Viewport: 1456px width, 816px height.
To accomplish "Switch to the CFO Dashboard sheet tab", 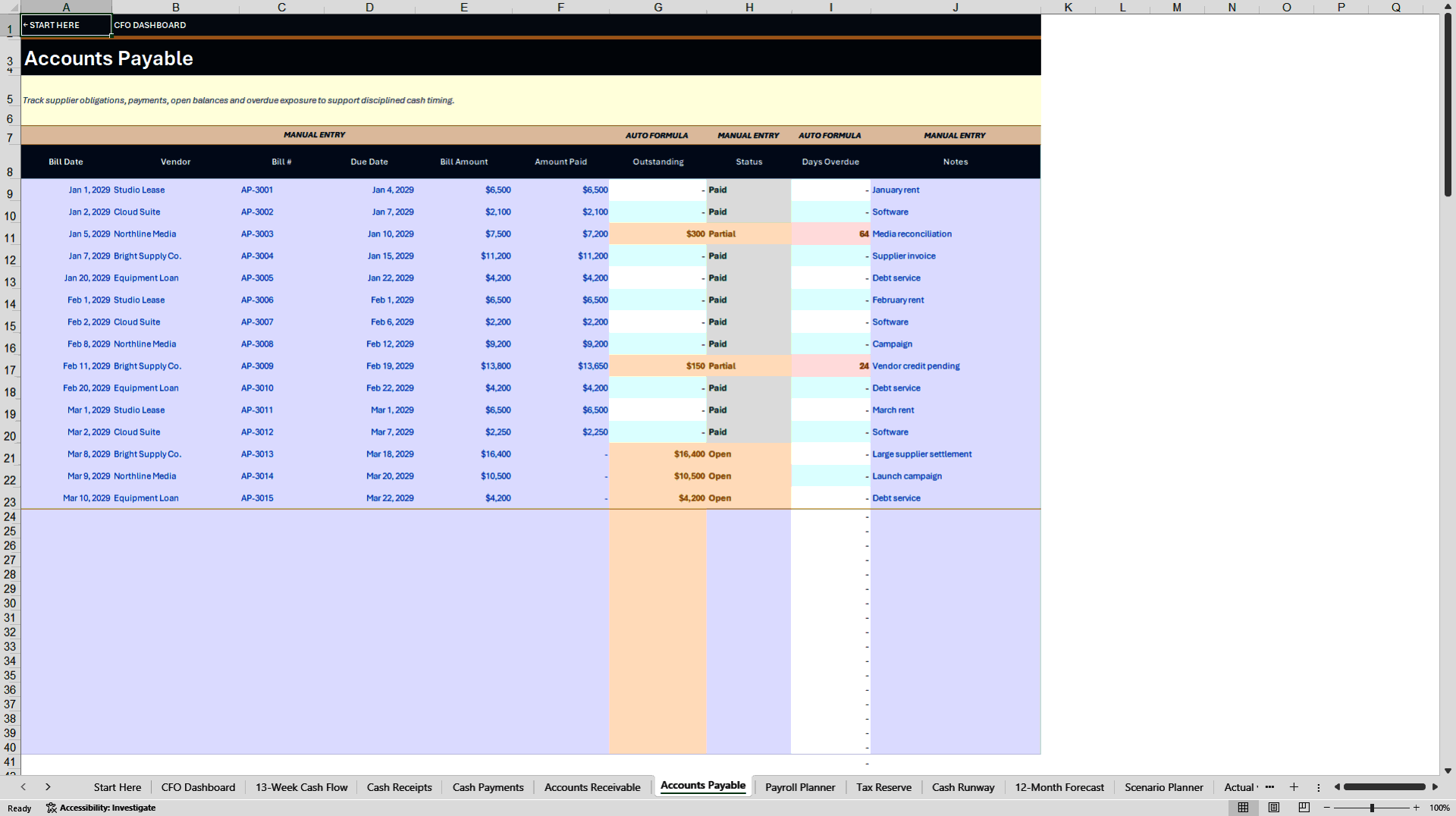I will click(x=198, y=787).
